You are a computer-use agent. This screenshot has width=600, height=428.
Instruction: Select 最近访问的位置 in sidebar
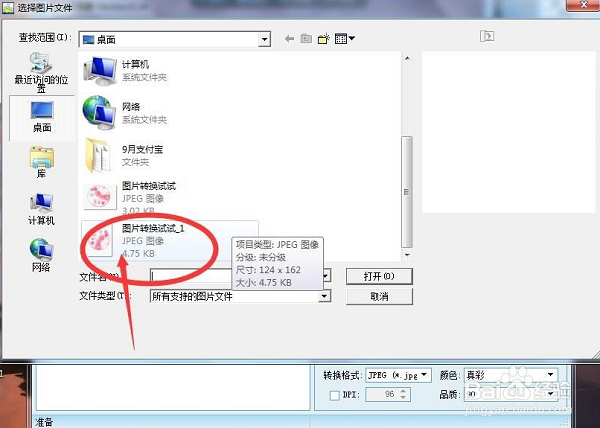click(x=41, y=70)
